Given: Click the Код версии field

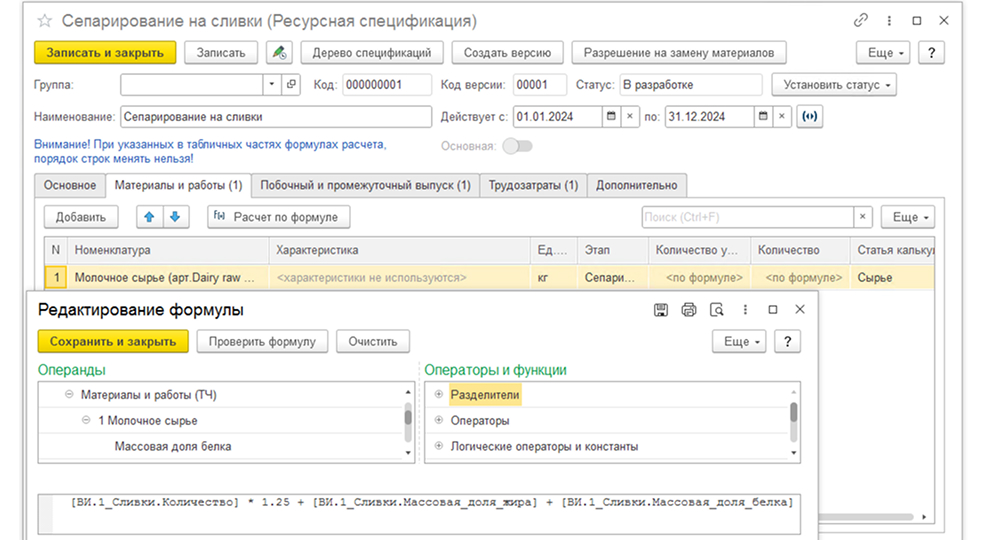Looking at the screenshot, I should click(539, 84).
